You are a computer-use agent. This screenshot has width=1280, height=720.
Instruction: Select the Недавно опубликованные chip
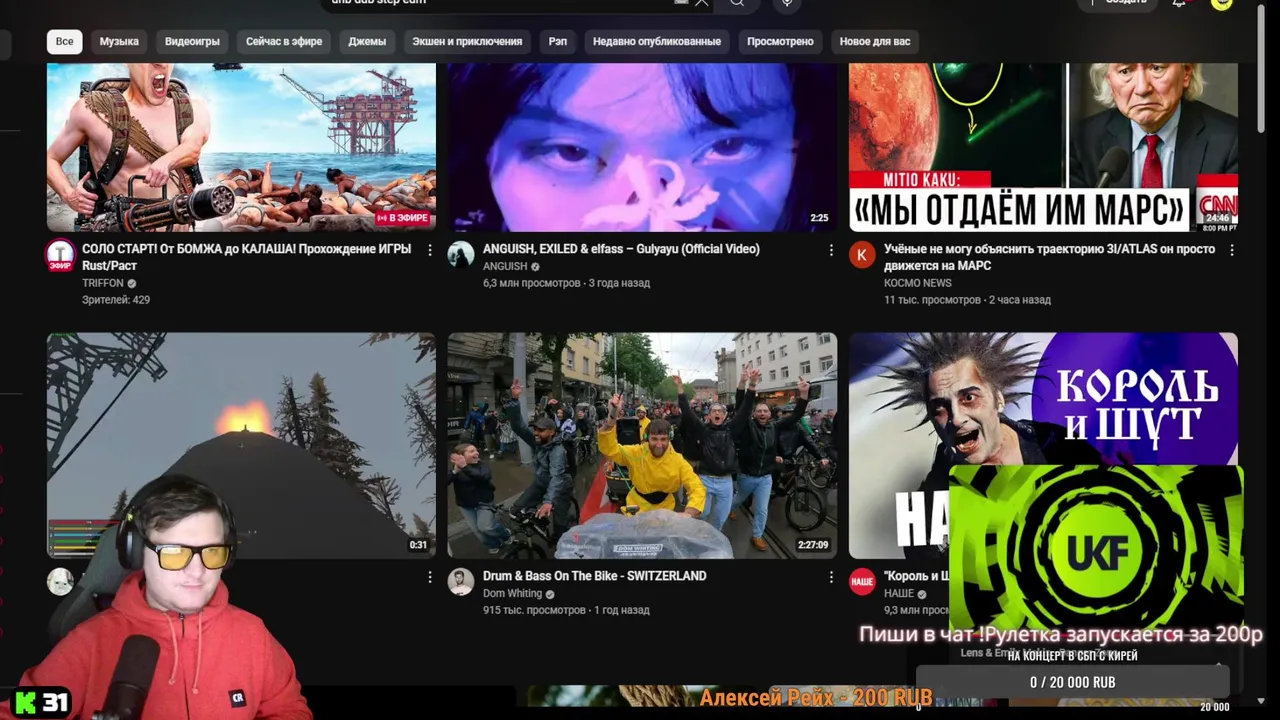click(x=657, y=41)
